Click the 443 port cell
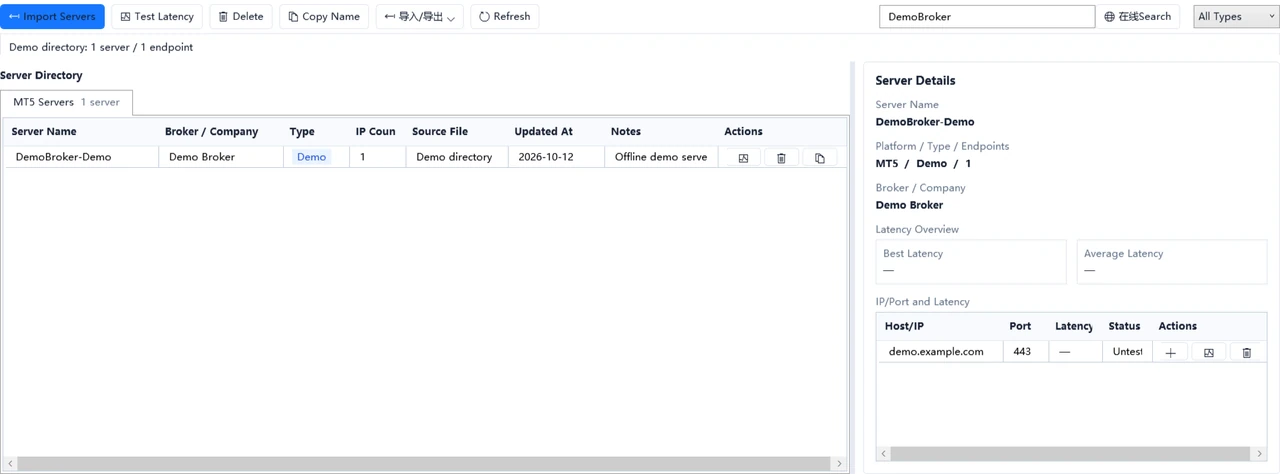This screenshot has width=1280, height=474. (x=1025, y=352)
